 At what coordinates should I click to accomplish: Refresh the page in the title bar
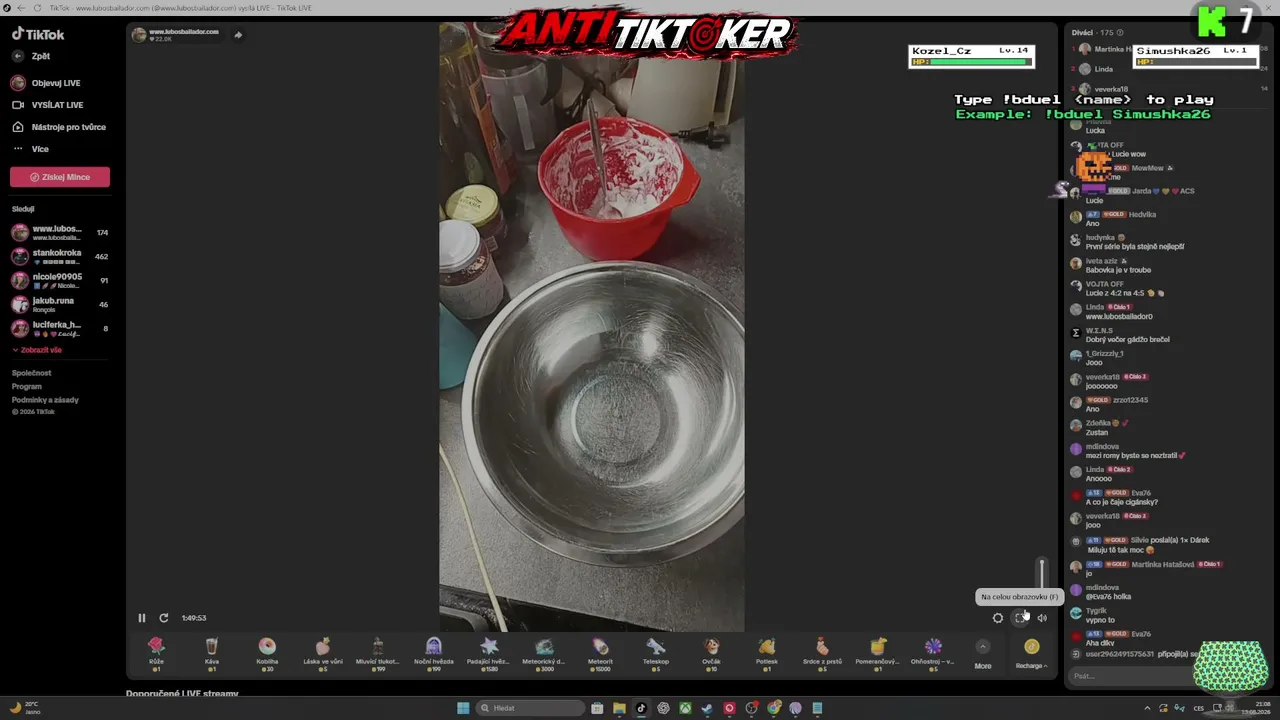click(x=38, y=8)
